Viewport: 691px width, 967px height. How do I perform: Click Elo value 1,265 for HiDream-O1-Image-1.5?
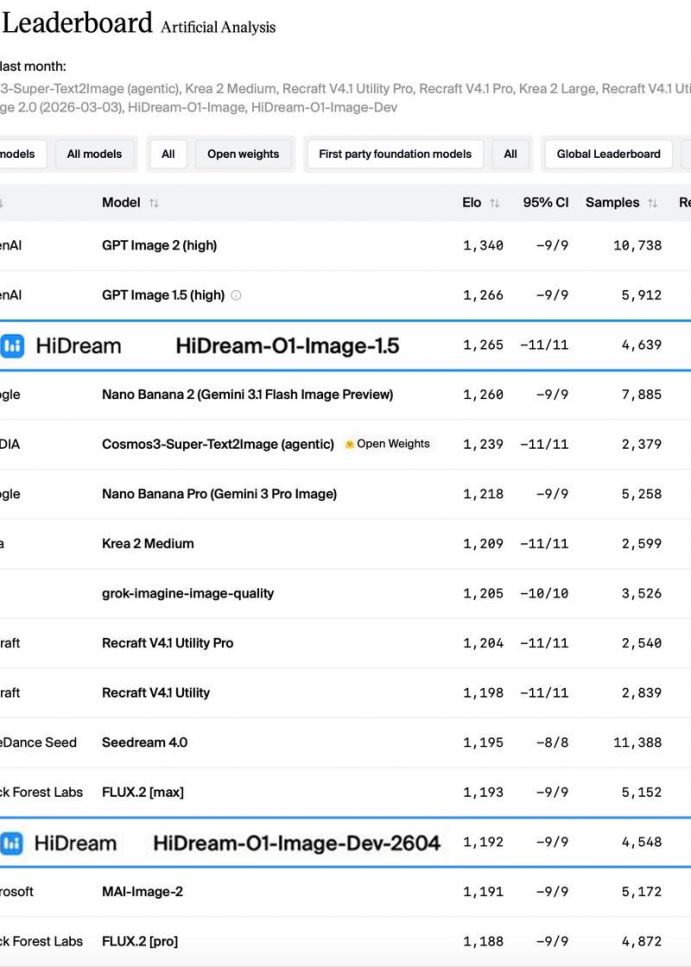tap(483, 345)
